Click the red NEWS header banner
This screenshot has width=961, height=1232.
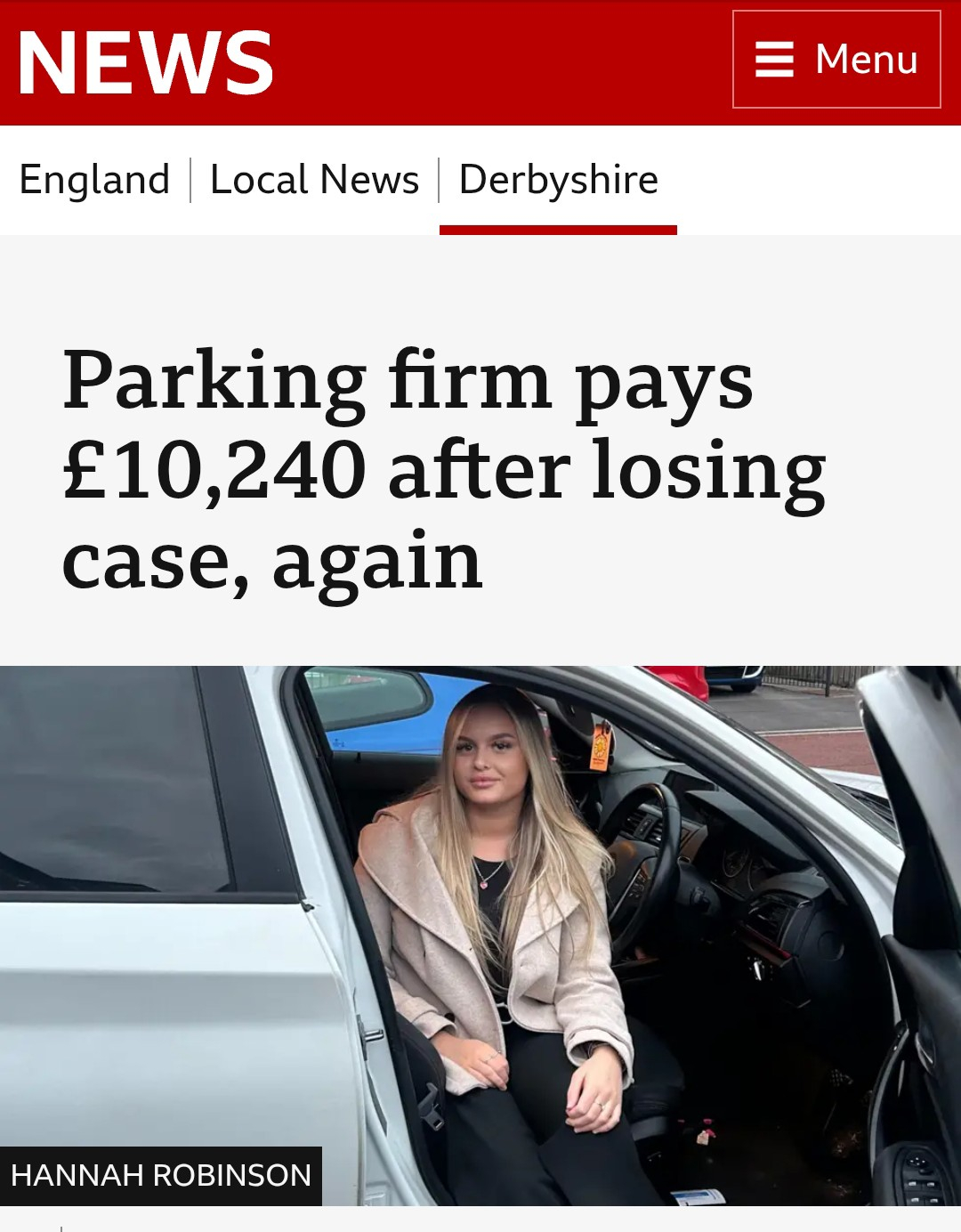(x=480, y=62)
